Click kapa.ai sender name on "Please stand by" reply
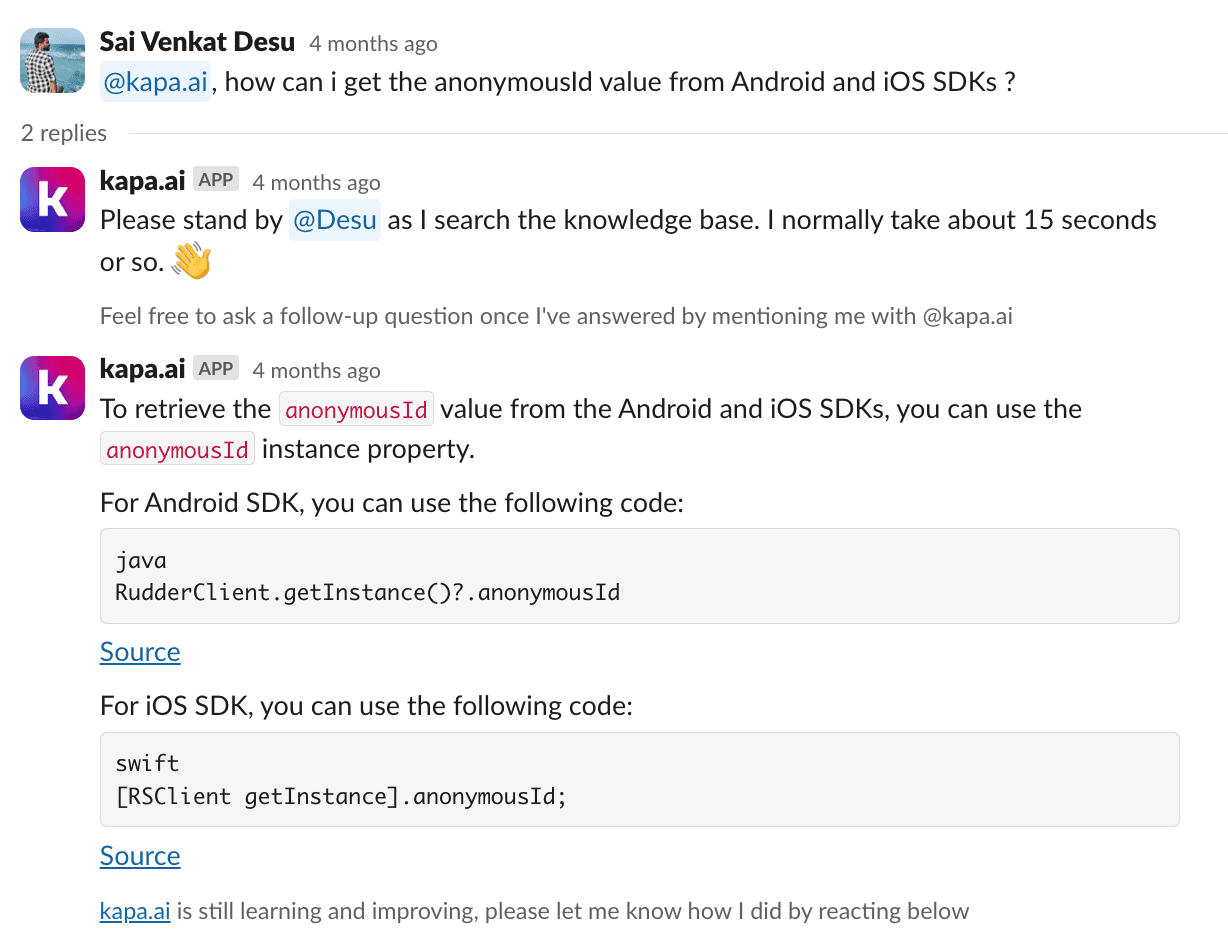1228x942 pixels. 142,181
